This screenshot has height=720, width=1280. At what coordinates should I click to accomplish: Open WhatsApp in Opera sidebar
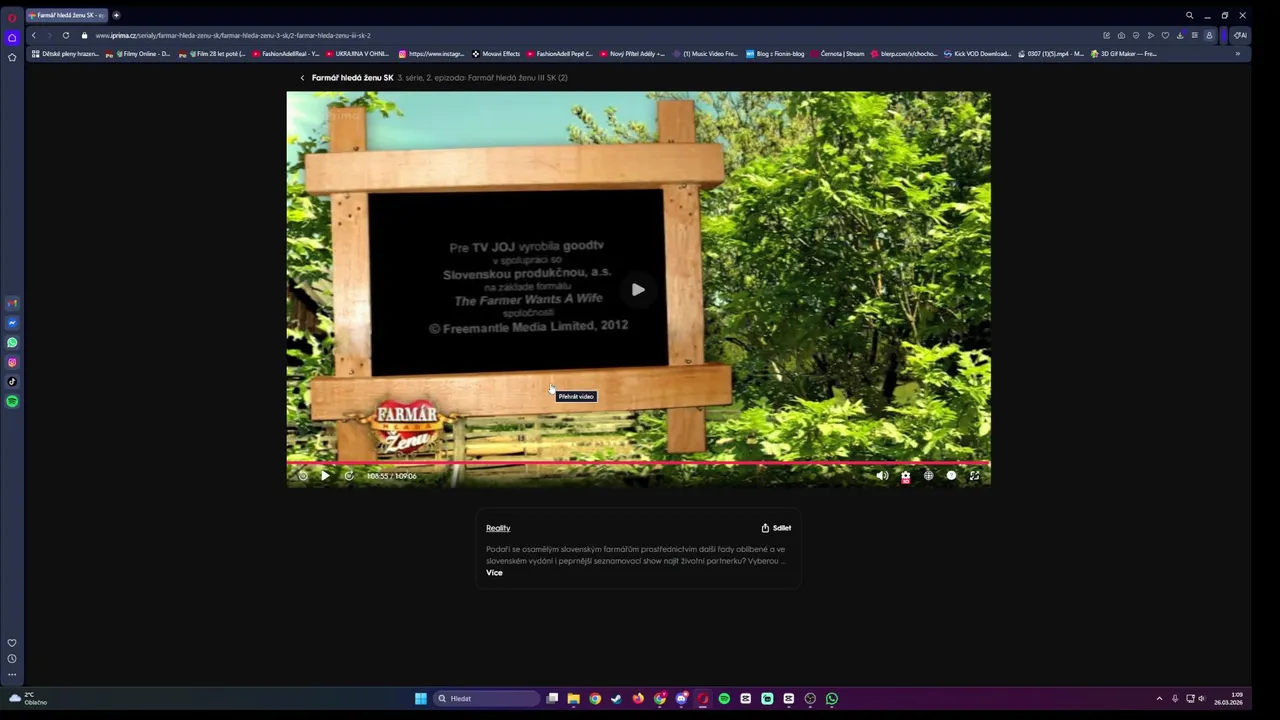tap(12, 343)
